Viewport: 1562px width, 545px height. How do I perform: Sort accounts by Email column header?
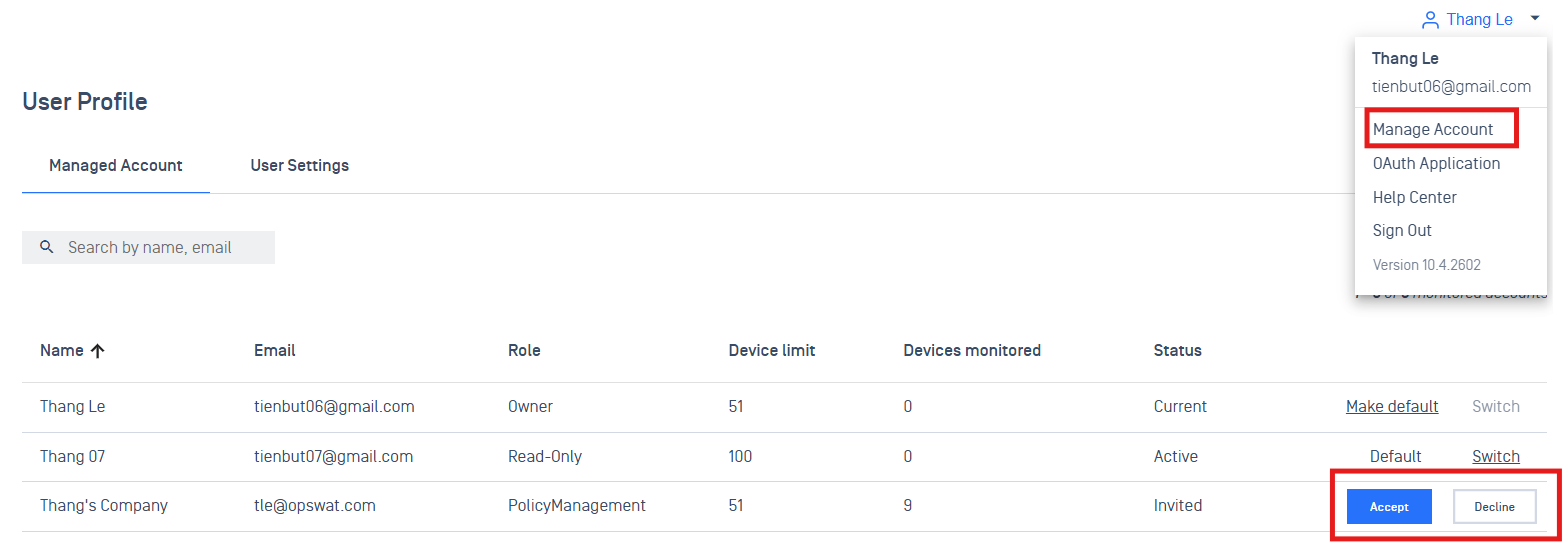point(274,351)
